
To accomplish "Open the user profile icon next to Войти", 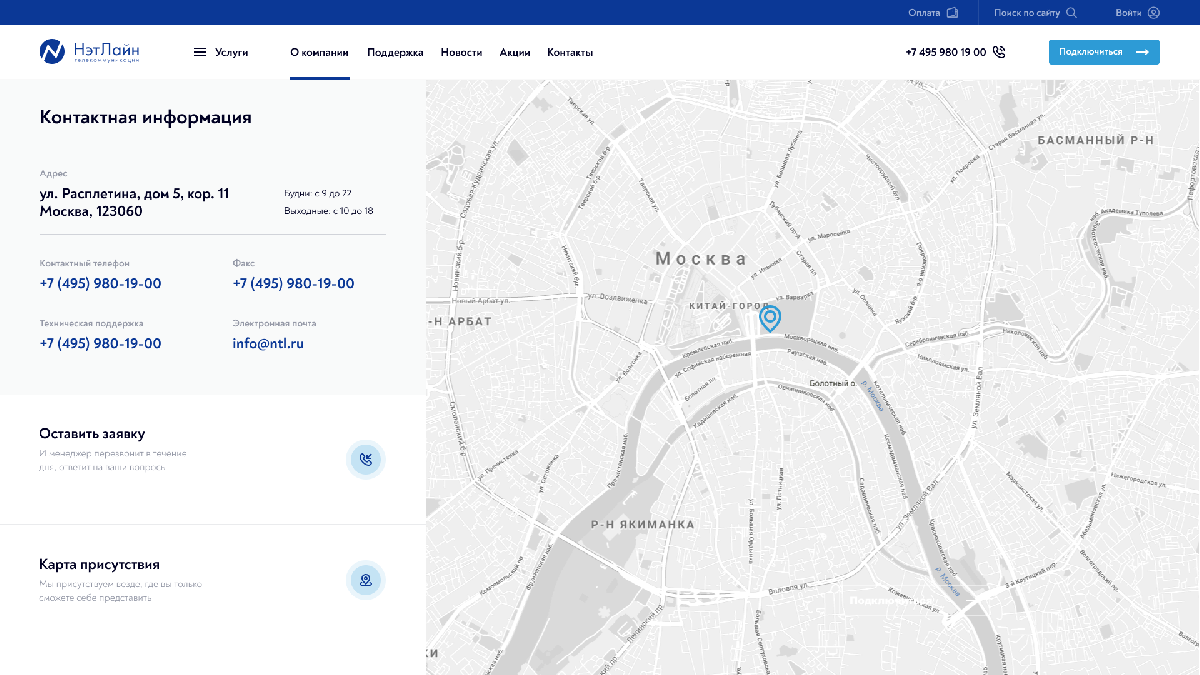I will tap(1154, 13).
